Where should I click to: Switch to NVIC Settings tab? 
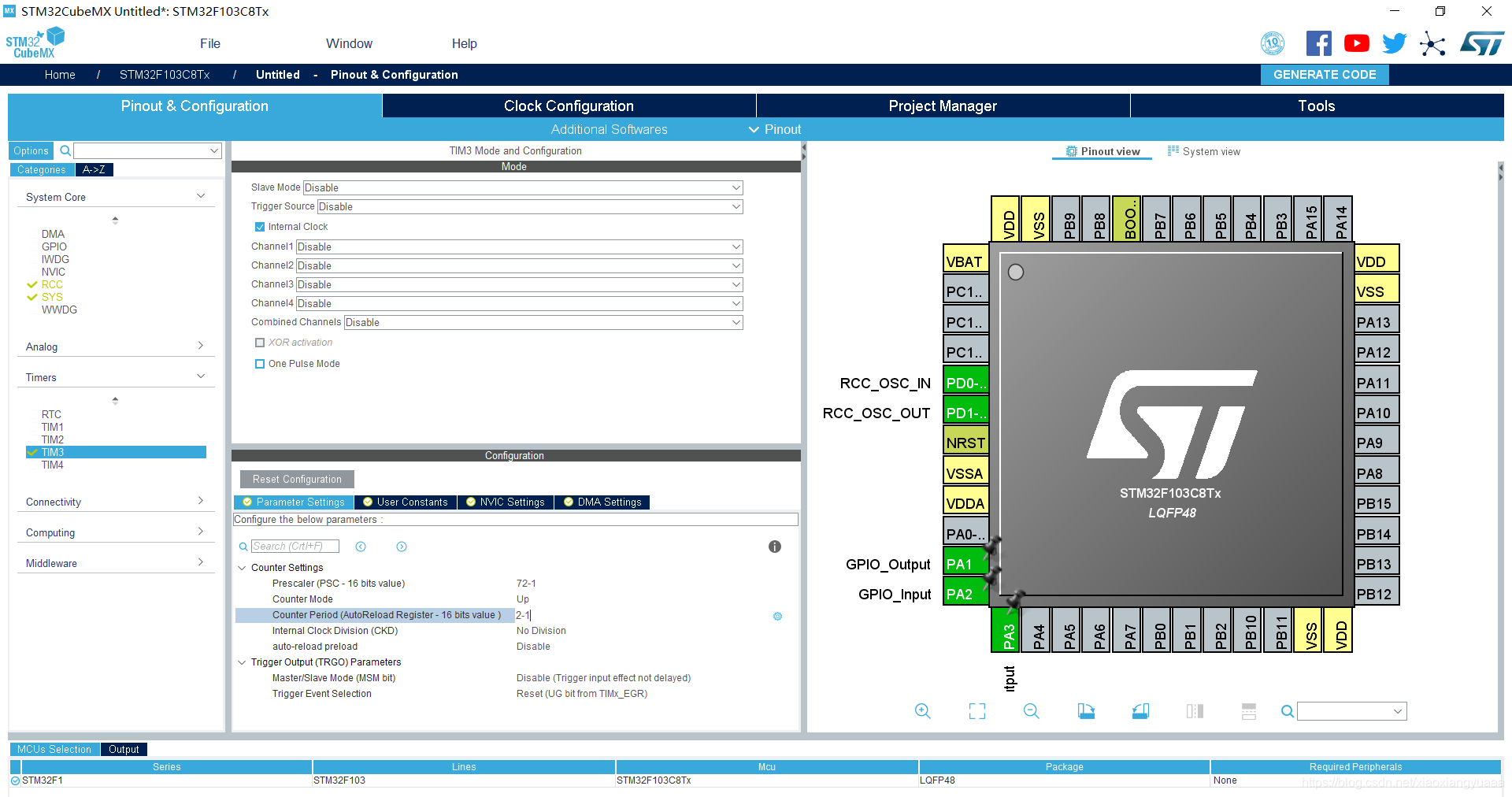(506, 502)
